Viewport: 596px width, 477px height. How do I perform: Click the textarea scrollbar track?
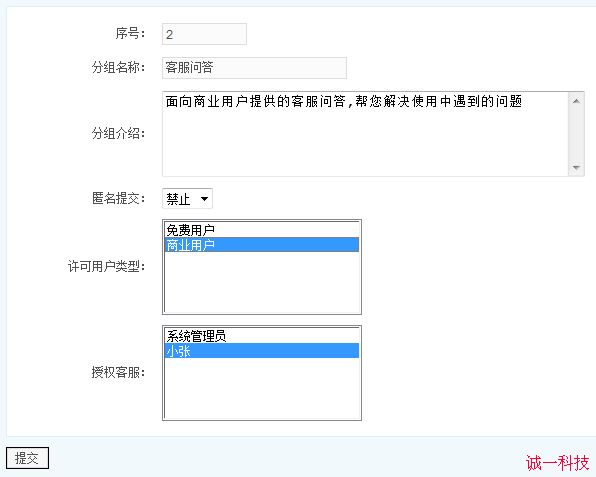point(576,134)
